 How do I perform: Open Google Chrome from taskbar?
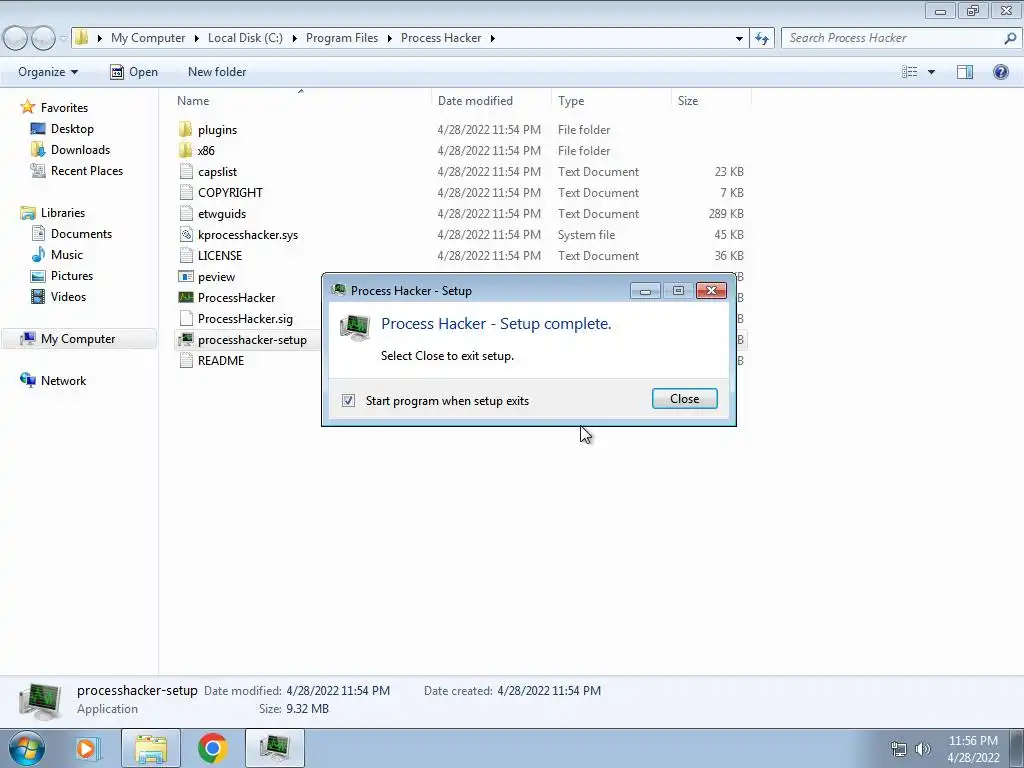pyautogui.click(x=212, y=748)
